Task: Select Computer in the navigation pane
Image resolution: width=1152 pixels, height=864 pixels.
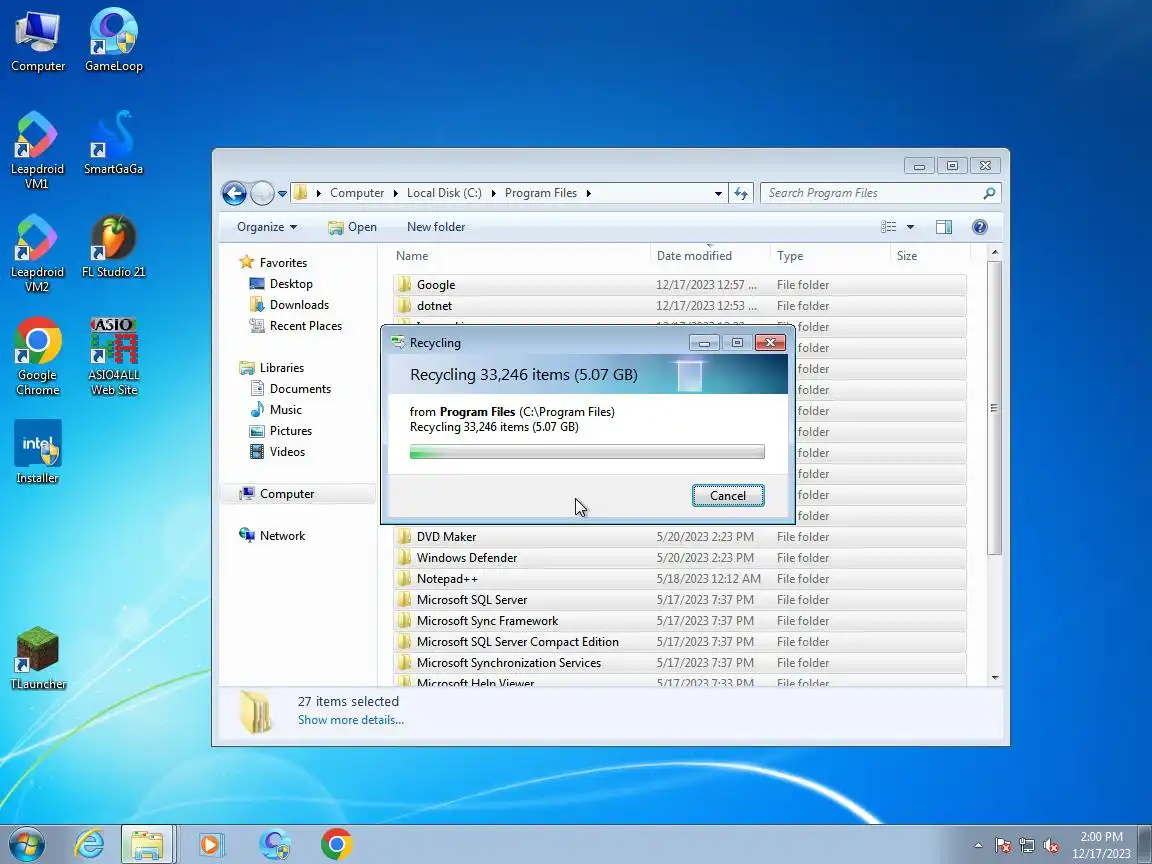Action: 287,494
